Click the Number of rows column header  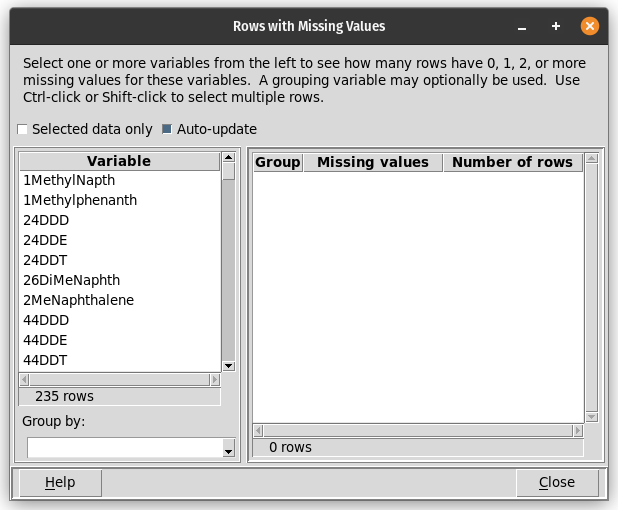pos(512,162)
